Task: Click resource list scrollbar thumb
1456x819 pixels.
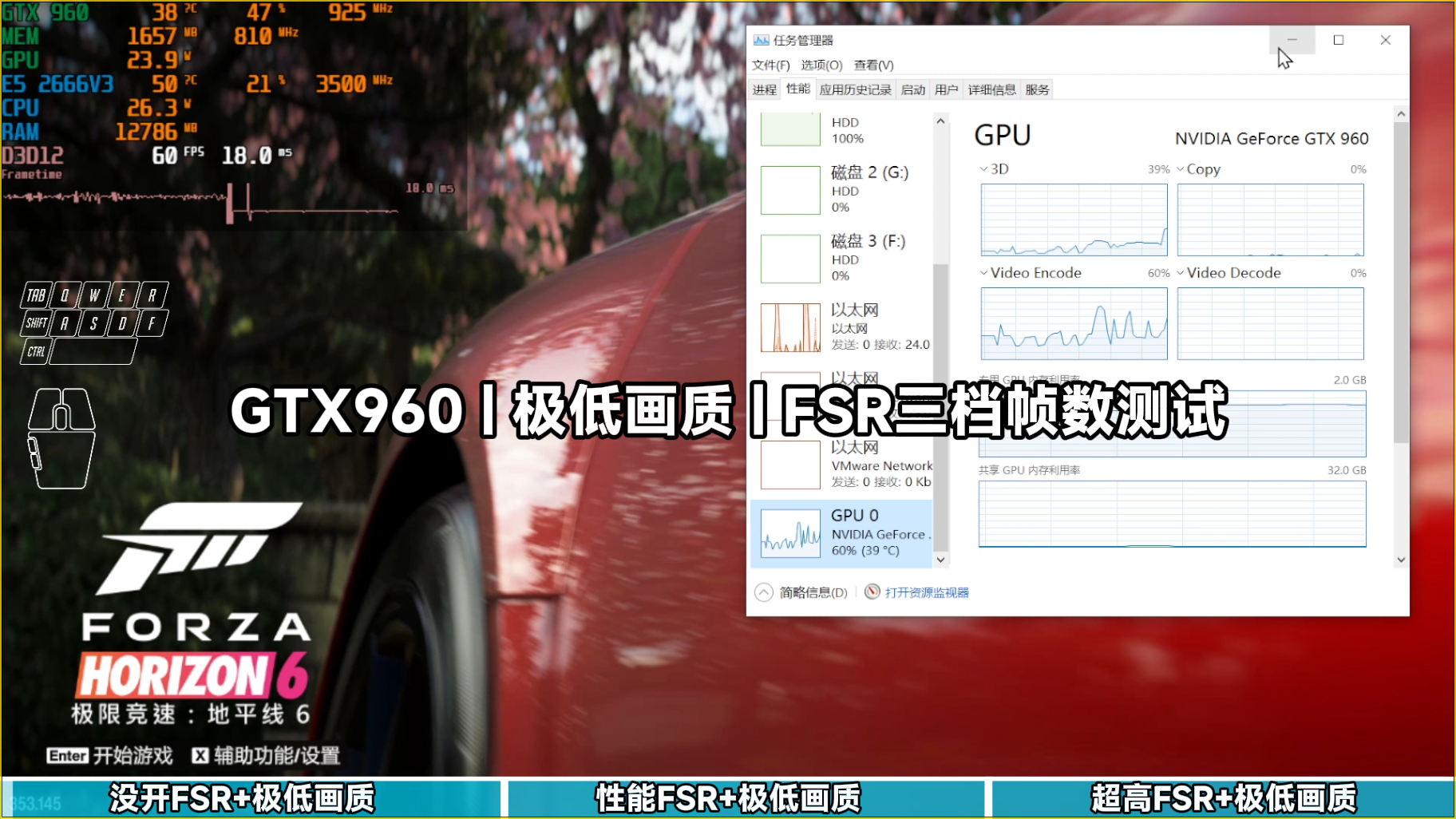Action: coord(940,407)
